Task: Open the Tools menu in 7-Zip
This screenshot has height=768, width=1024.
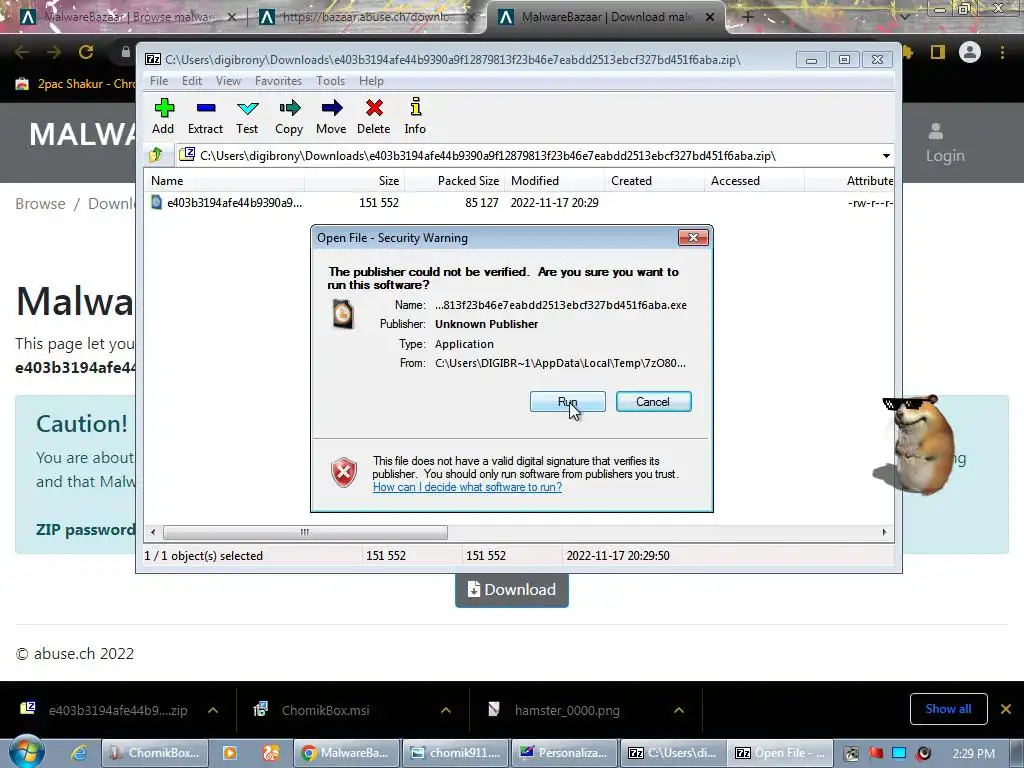Action: [330, 81]
